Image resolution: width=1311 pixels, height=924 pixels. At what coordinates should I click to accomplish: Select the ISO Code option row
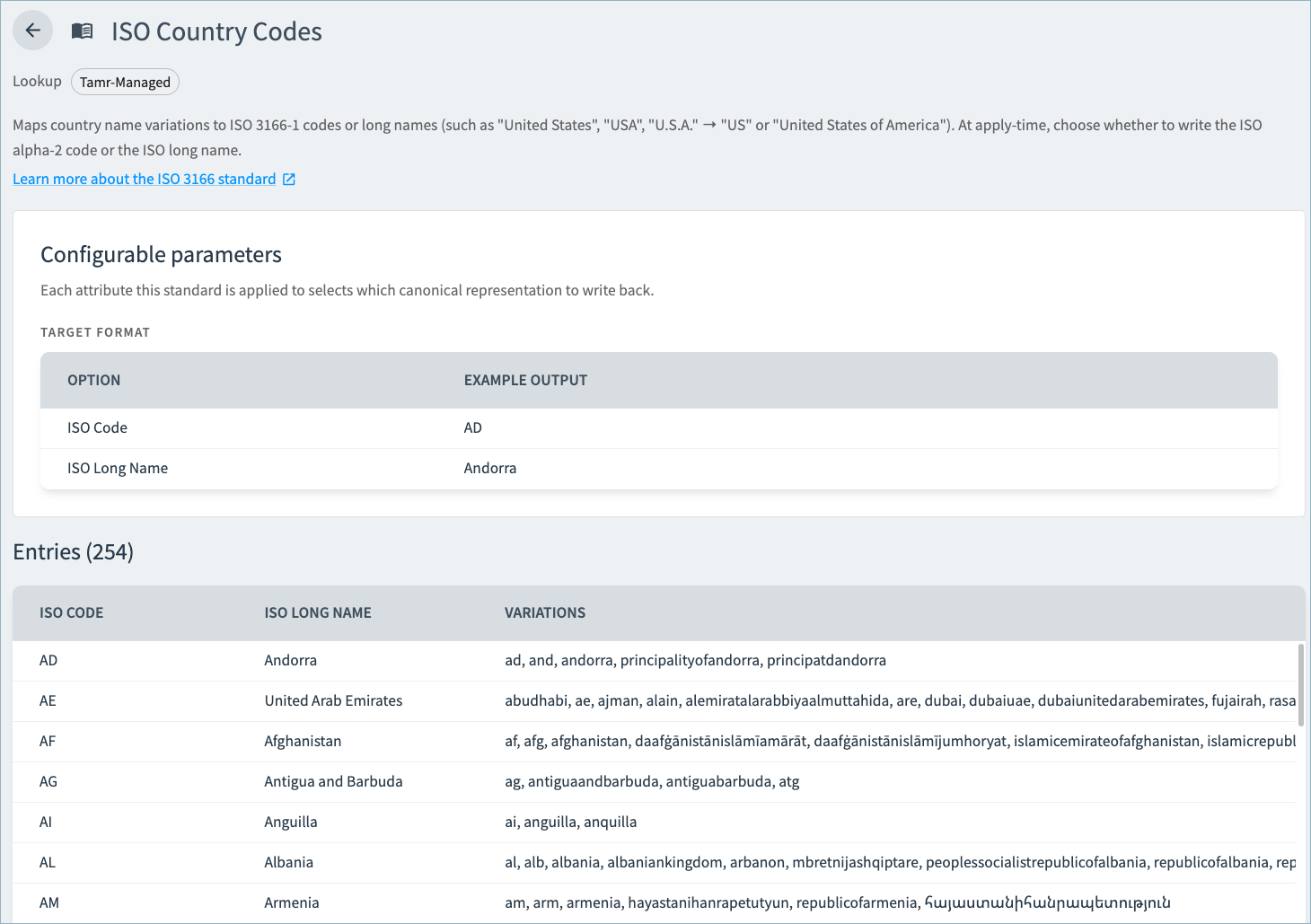(659, 428)
